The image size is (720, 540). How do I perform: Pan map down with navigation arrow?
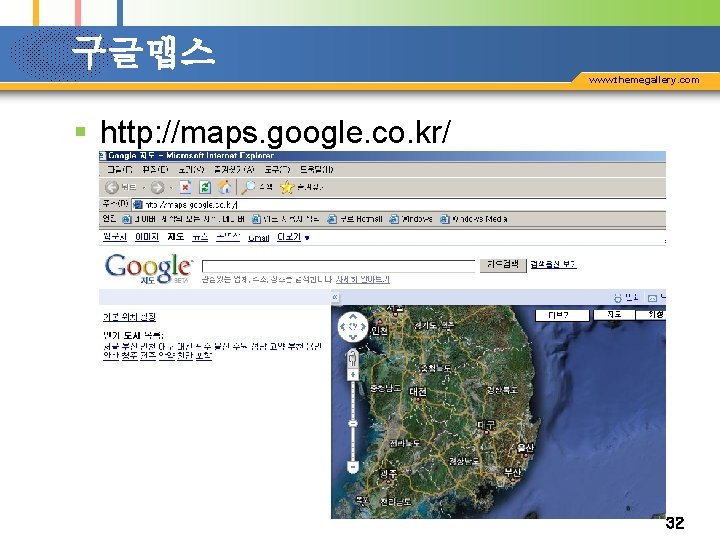353,338
